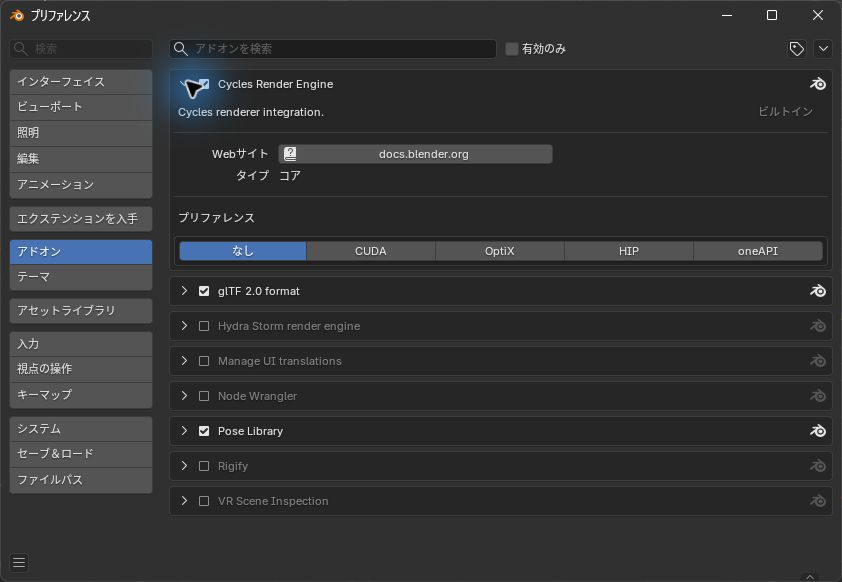Click the Blender icon on Pose Library row
This screenshot has height=582, width=842.
pos(817,431)
